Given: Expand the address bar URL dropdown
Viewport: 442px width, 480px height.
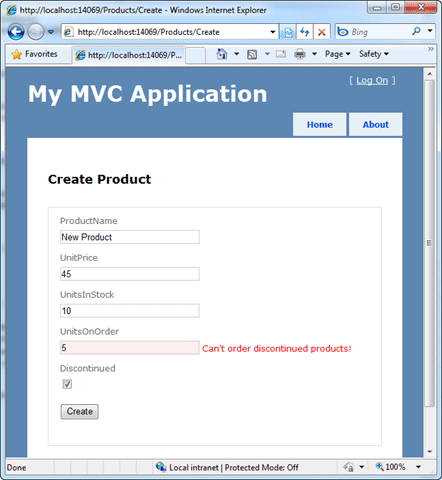Looking at the screenshot, I should tap(273, 32).
